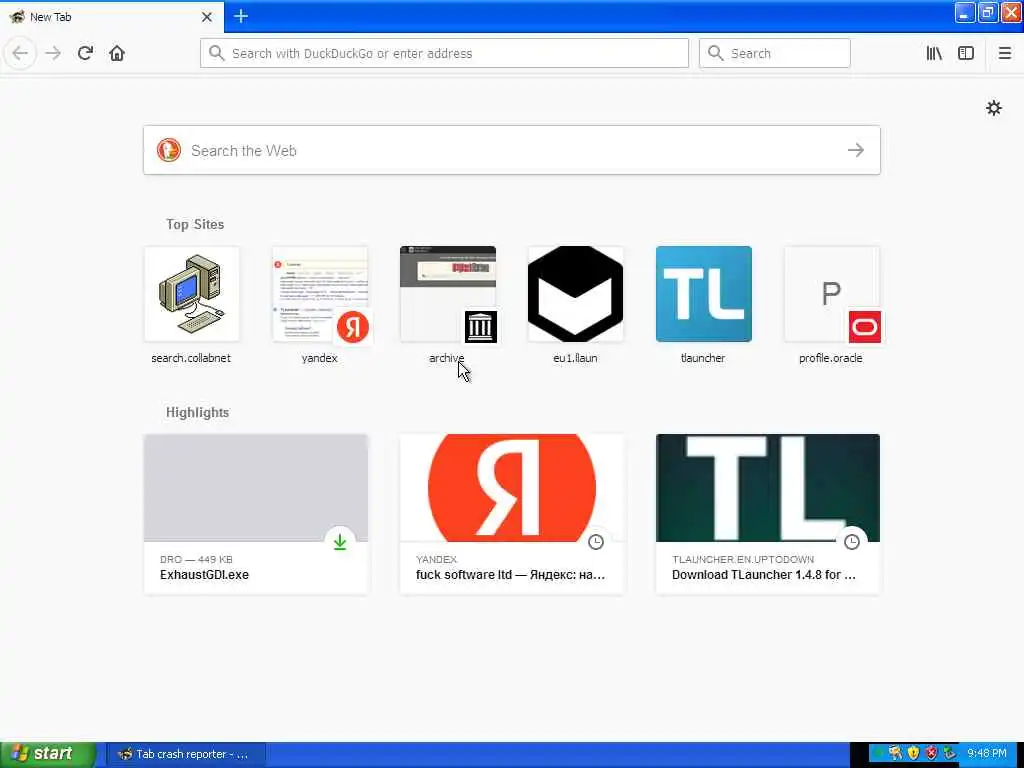Click the 'fuck software ltd' Yandex title text

(x=510, y=575)
